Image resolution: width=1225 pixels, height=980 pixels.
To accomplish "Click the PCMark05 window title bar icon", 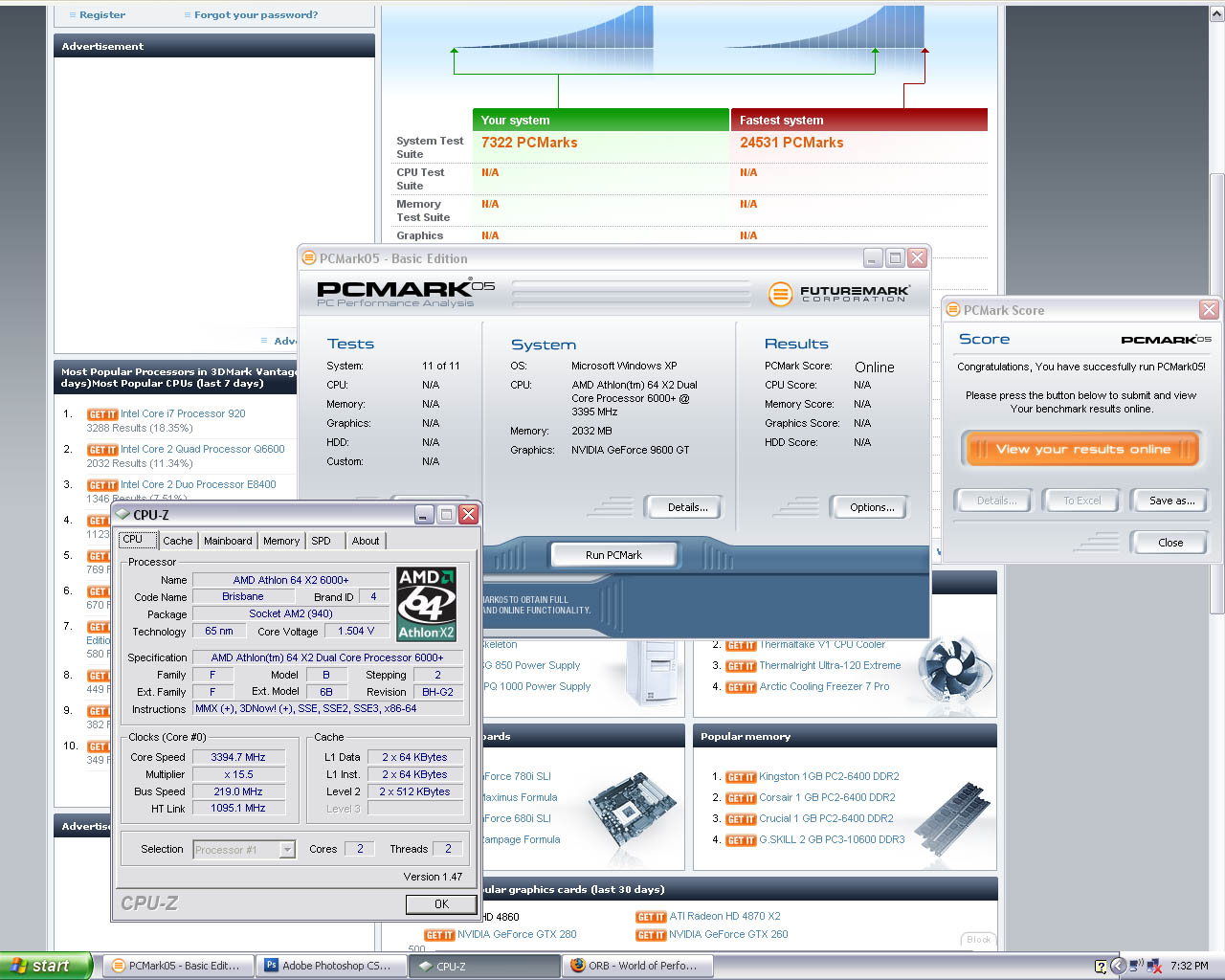I will (x=308, y=258).
